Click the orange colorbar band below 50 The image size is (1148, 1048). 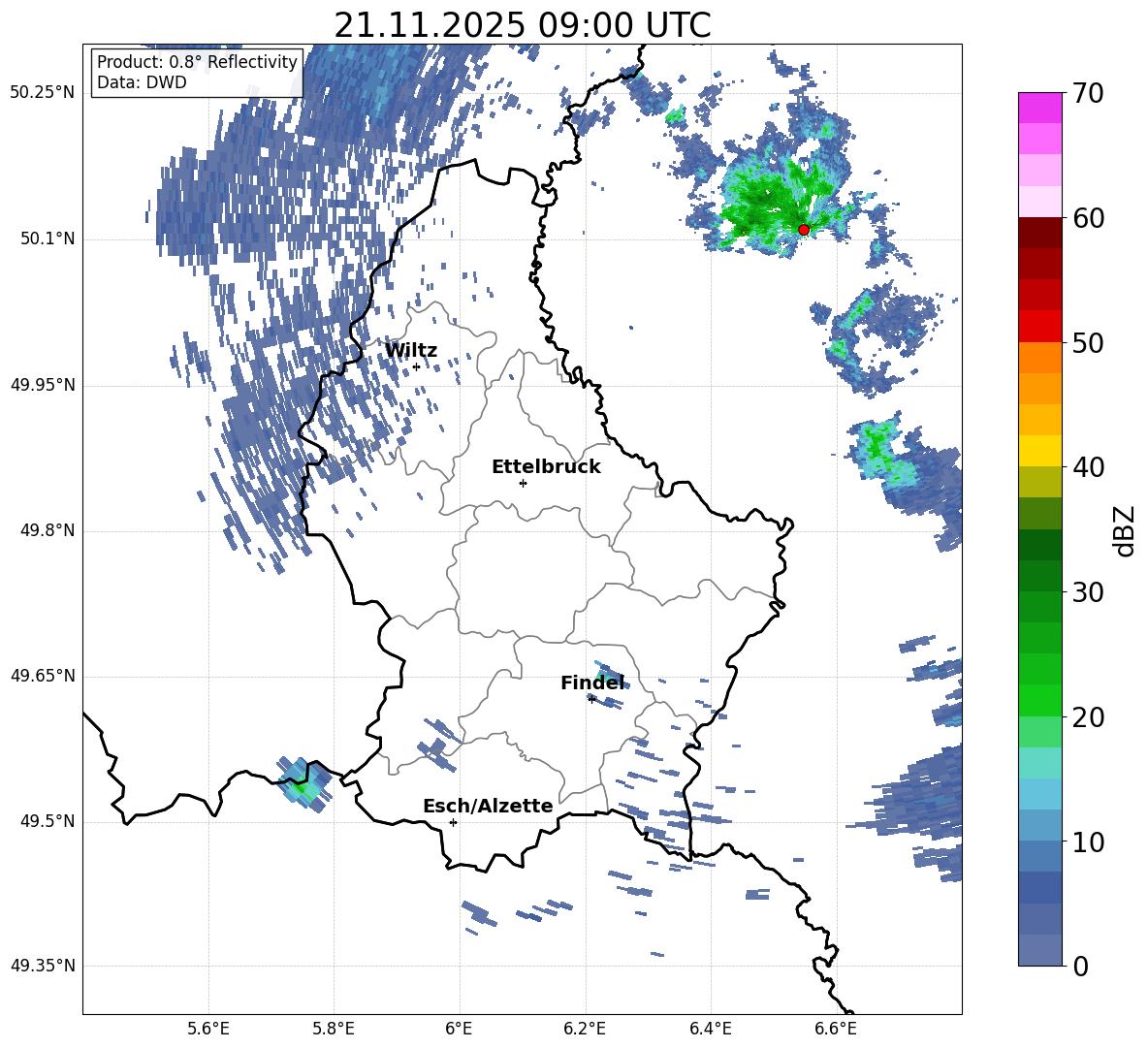click(x=1039, y=358)
